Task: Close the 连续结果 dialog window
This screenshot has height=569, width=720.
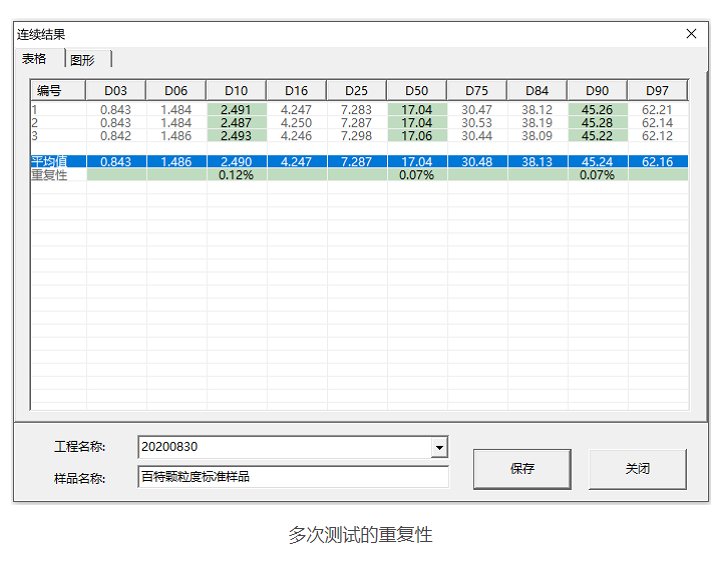Action: coord(691,34)
